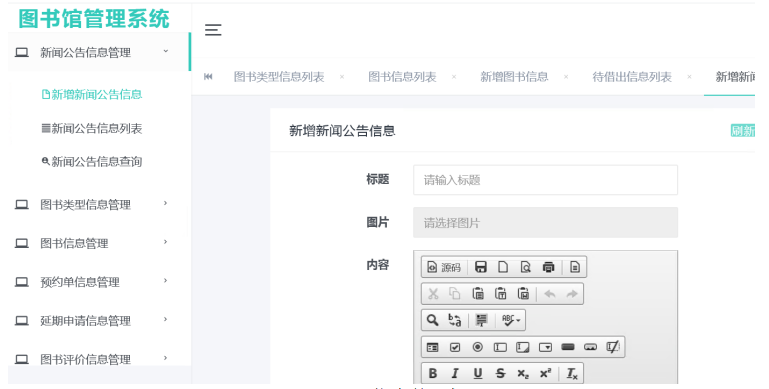Screen dimensions: 769x389
Task: Insert a hidden field via editor toolbar
Action: (613, 347)
